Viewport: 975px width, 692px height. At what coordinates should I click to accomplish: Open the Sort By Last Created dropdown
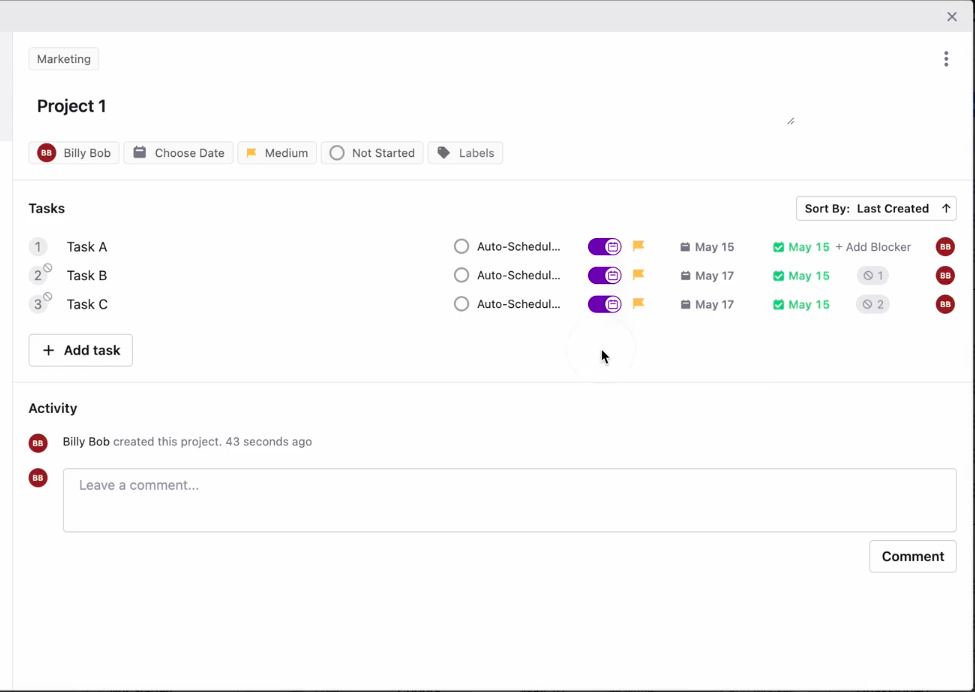pyautogui.click(x=876, y=208)
